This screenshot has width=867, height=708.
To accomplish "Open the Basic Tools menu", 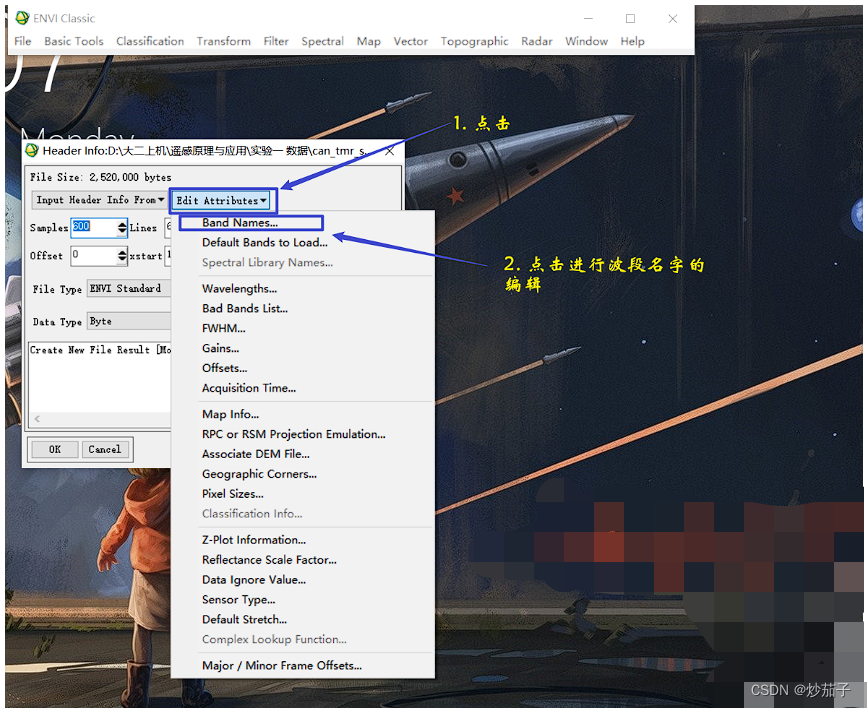I will coord(74,41).
